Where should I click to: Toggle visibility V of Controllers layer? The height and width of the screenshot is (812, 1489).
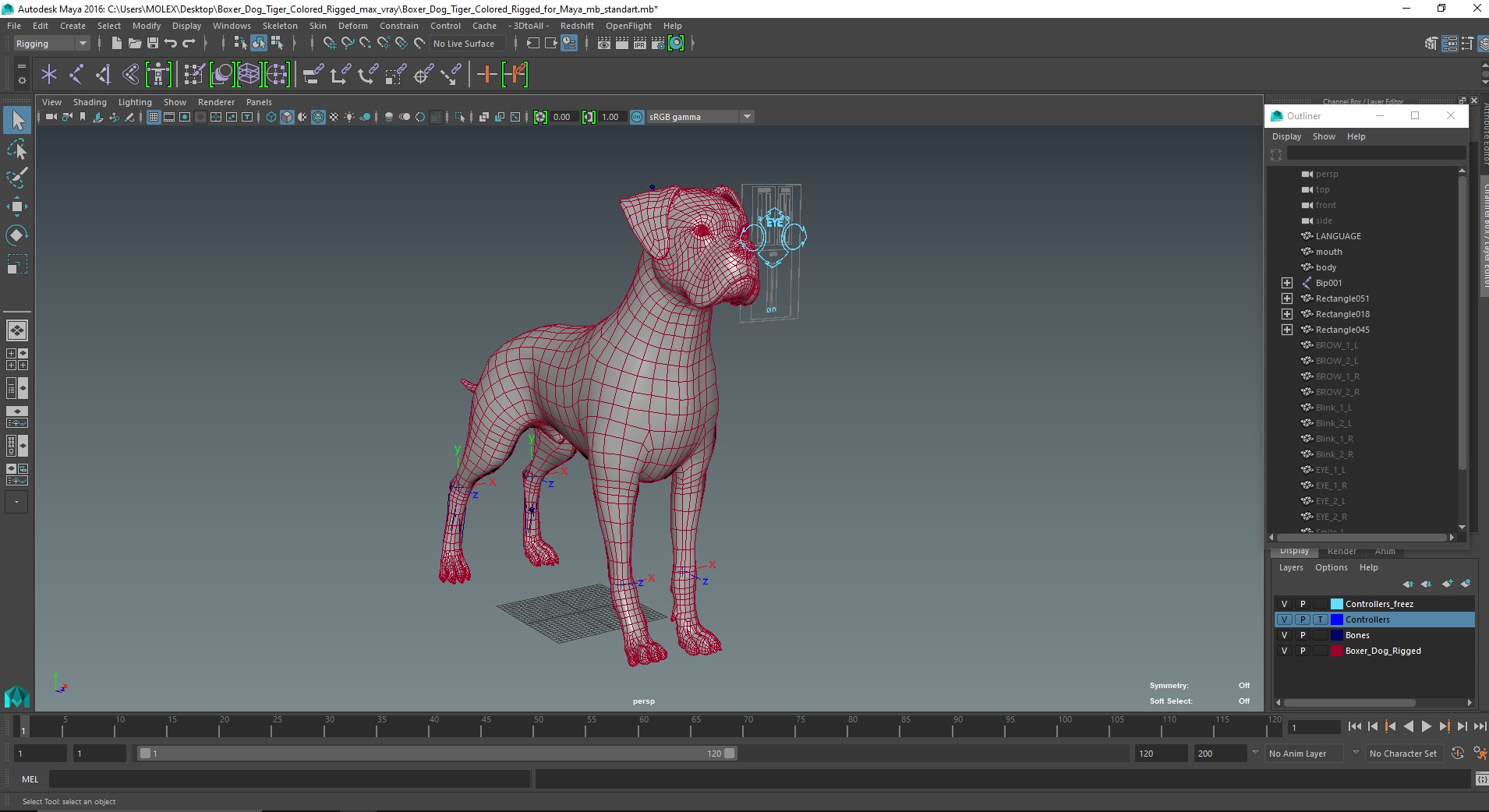1284,620
